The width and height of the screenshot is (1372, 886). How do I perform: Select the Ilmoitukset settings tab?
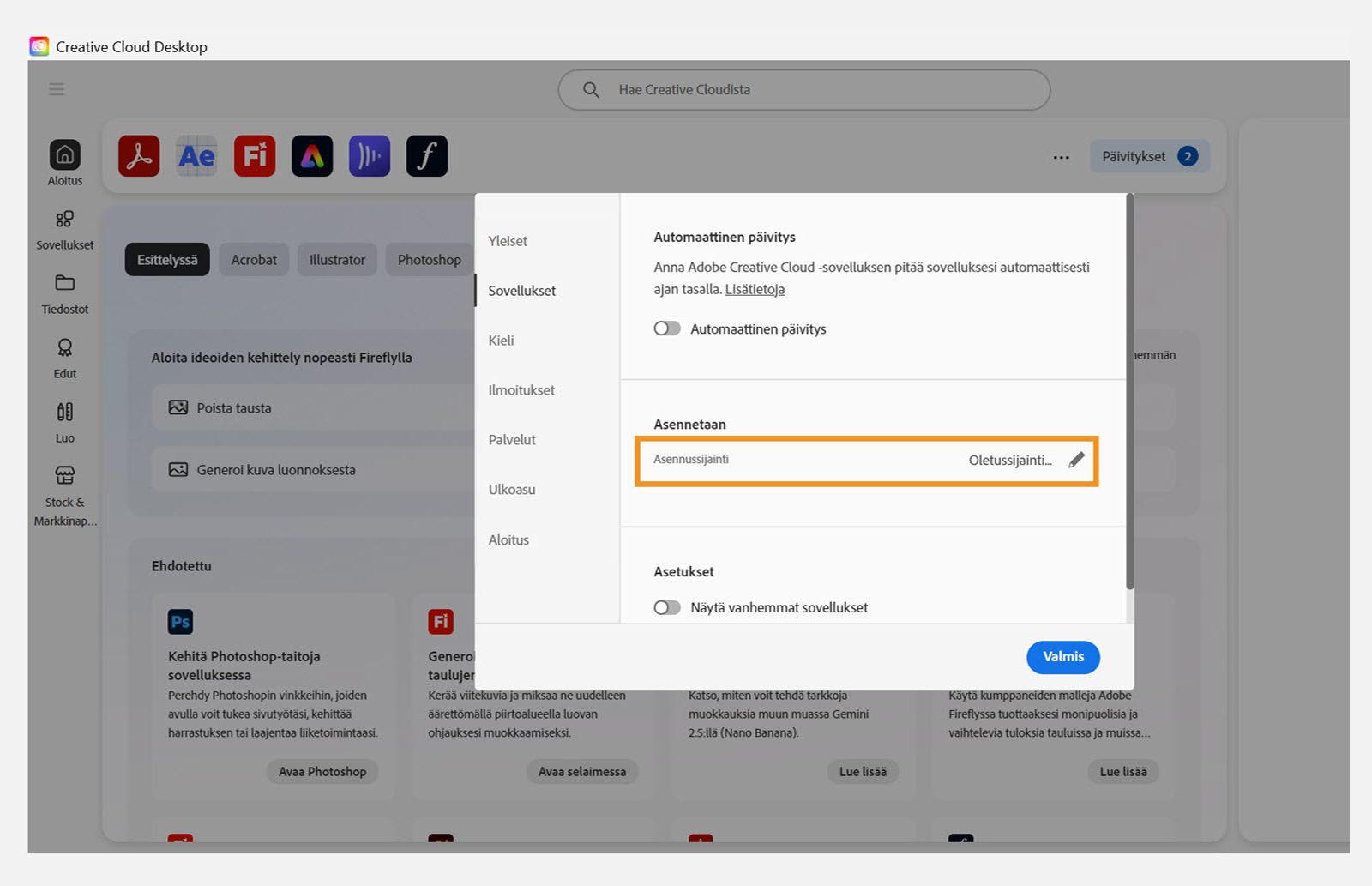coord(521,390)
